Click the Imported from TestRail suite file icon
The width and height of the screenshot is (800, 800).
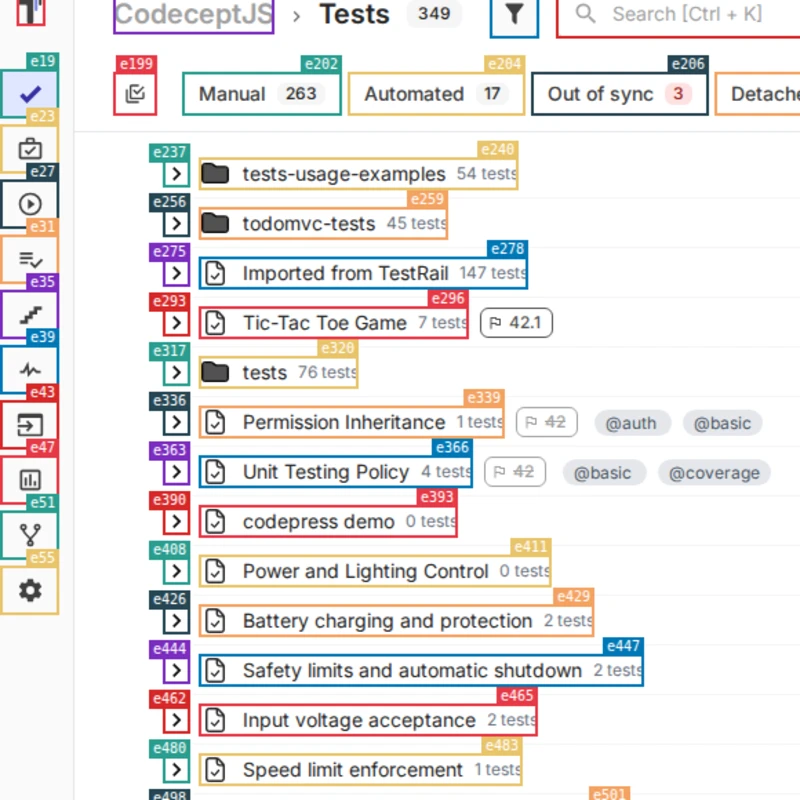point(215,273)
